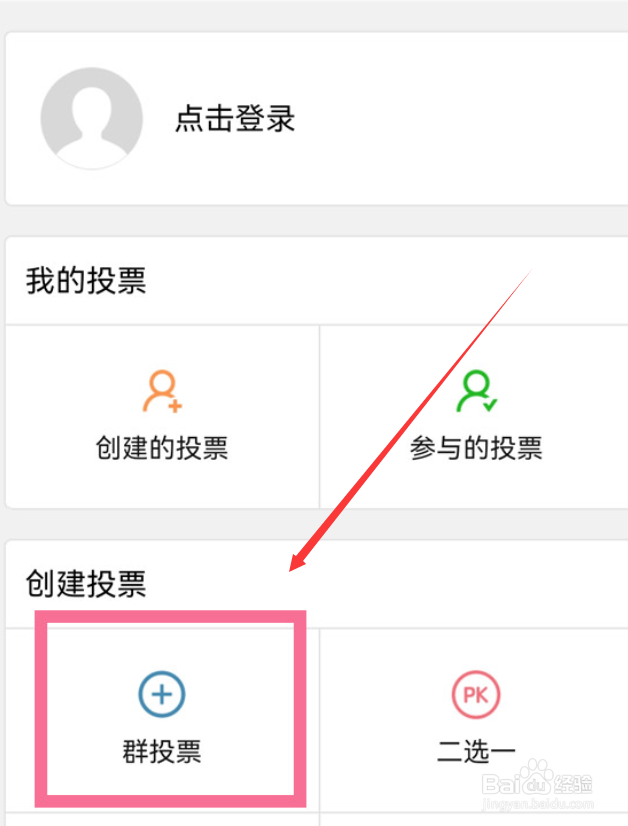The image size is (628, 826).
Task: Open the 参与的投票 label
Action: (x=476, y=448)
